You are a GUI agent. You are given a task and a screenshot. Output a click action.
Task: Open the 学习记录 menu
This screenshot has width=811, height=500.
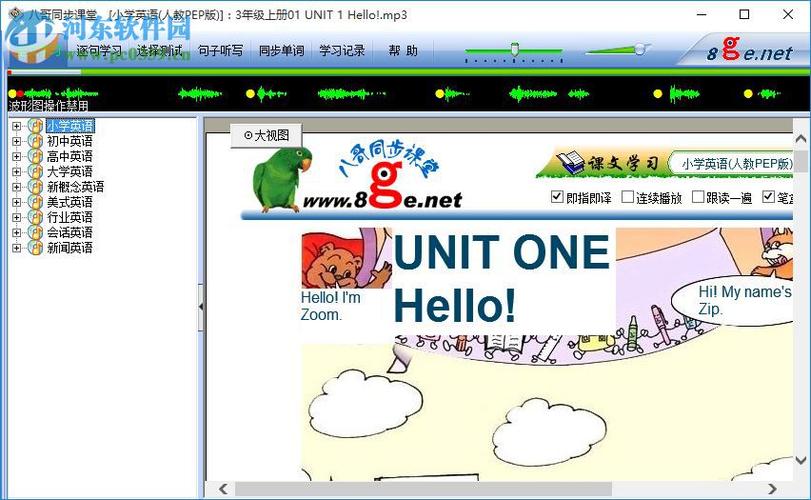pyautogui.click(x=342, y=51)
